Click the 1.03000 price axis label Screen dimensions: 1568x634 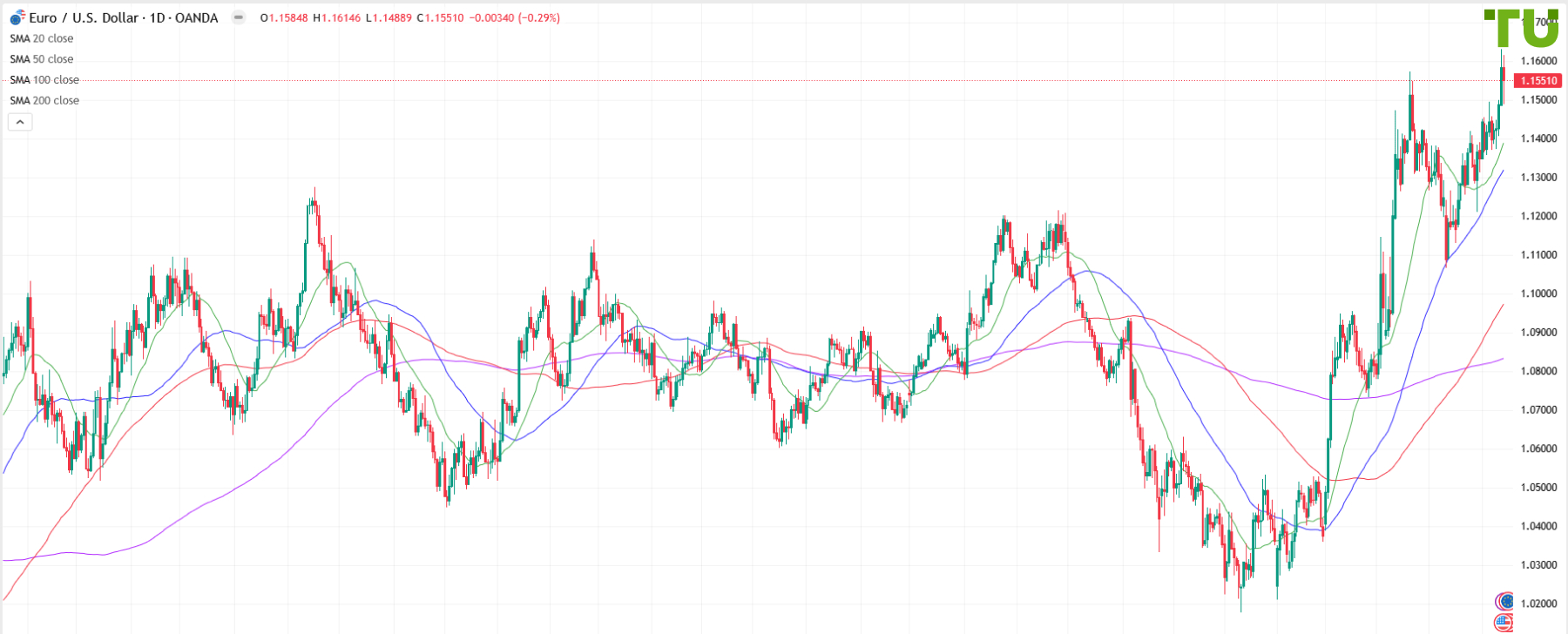pos(1538,564)
